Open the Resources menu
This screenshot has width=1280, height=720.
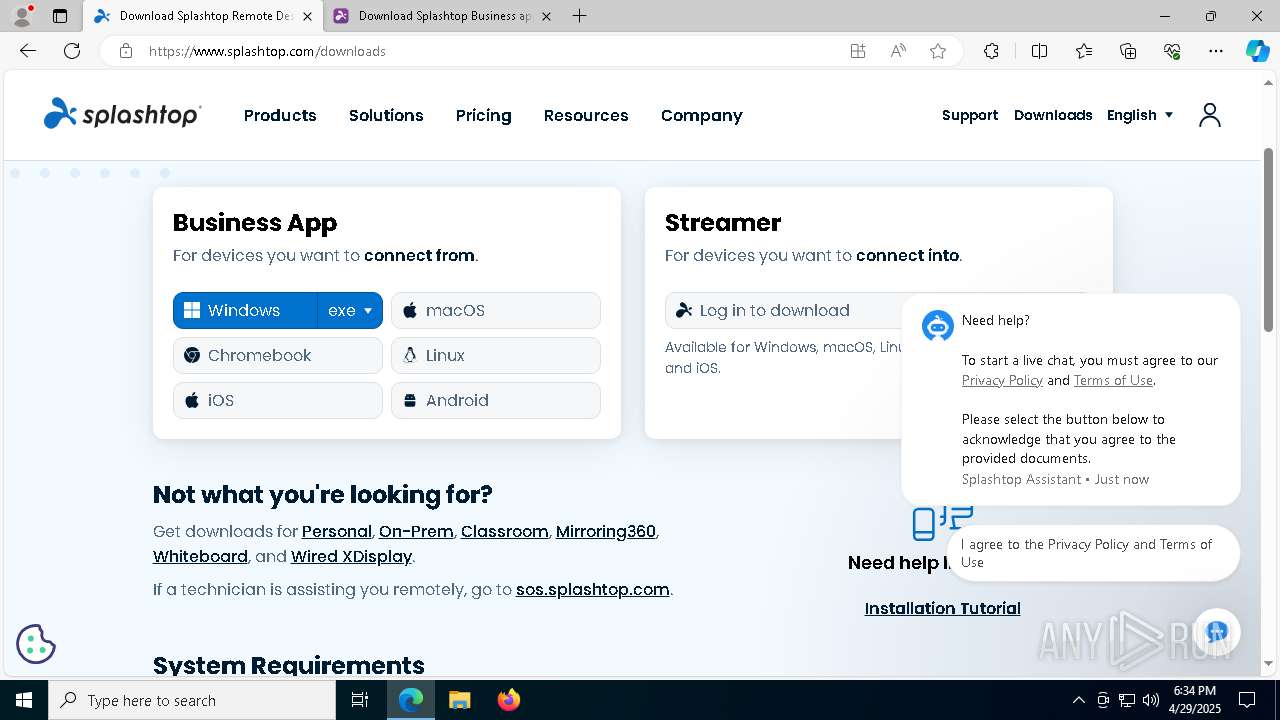coord(586,115)
